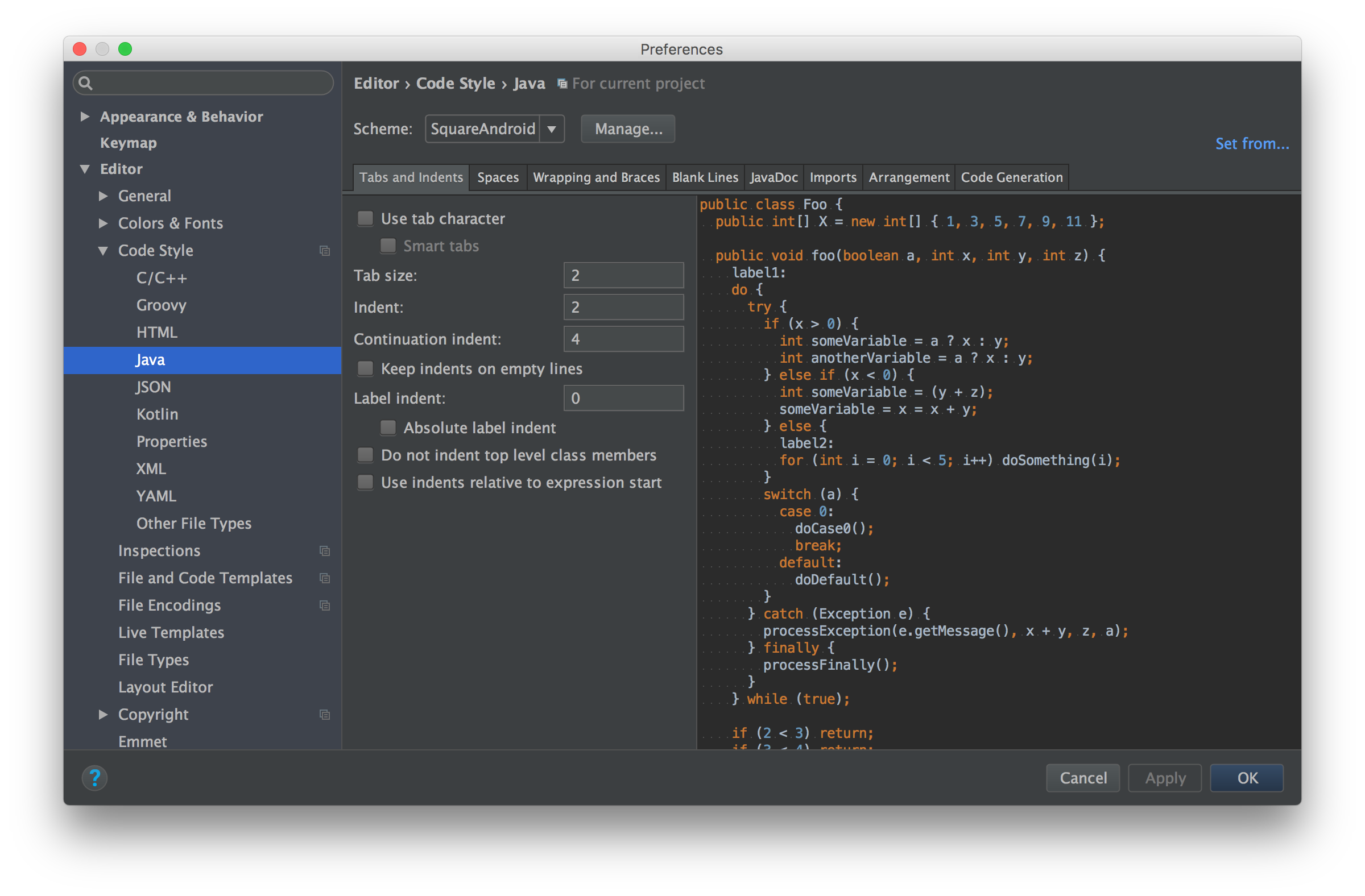Click project icon beside File Encodings
Screen dimensions: 1365x896
(325, 606)
